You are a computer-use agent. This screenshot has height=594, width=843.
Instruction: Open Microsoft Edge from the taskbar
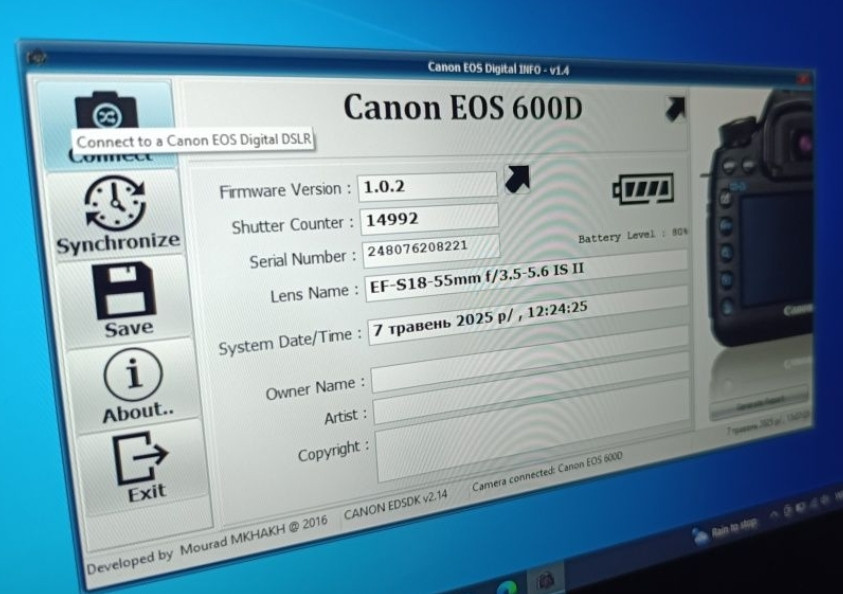(507, 586)
